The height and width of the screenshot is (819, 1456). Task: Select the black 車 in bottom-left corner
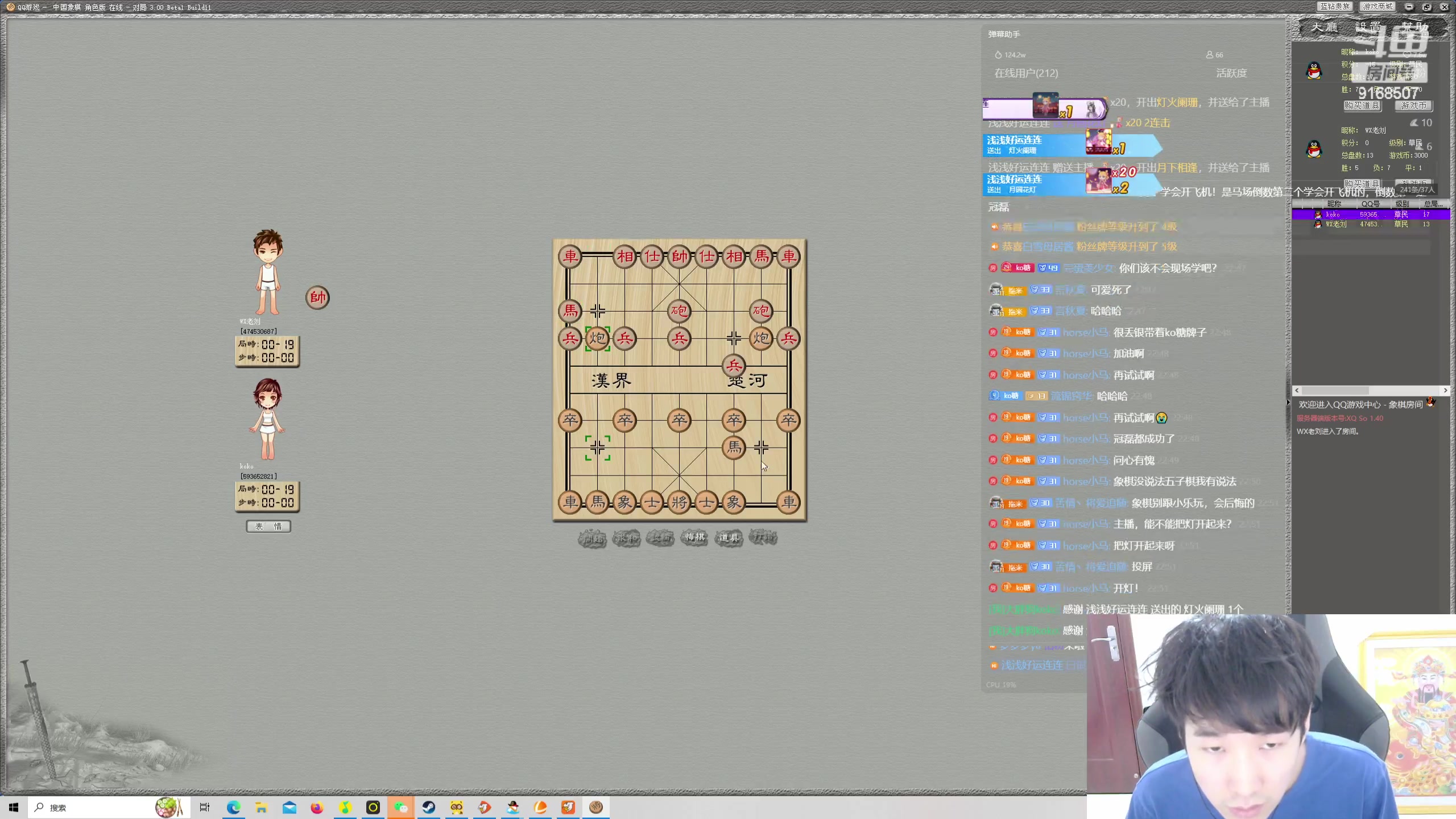coord(570,502)
